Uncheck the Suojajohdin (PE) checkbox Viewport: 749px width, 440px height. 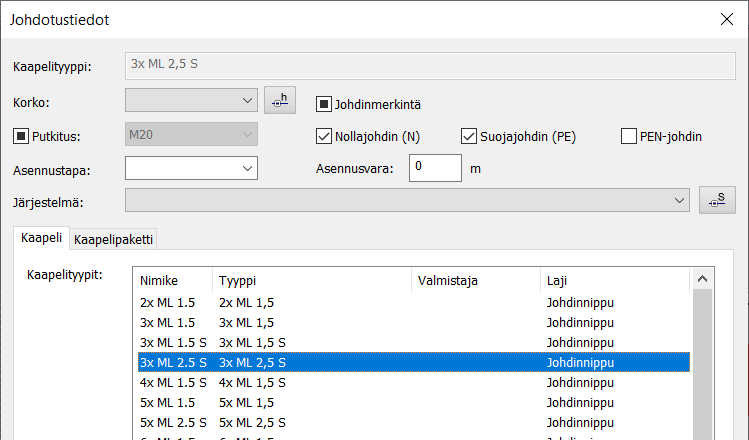(x=469, y=136)
